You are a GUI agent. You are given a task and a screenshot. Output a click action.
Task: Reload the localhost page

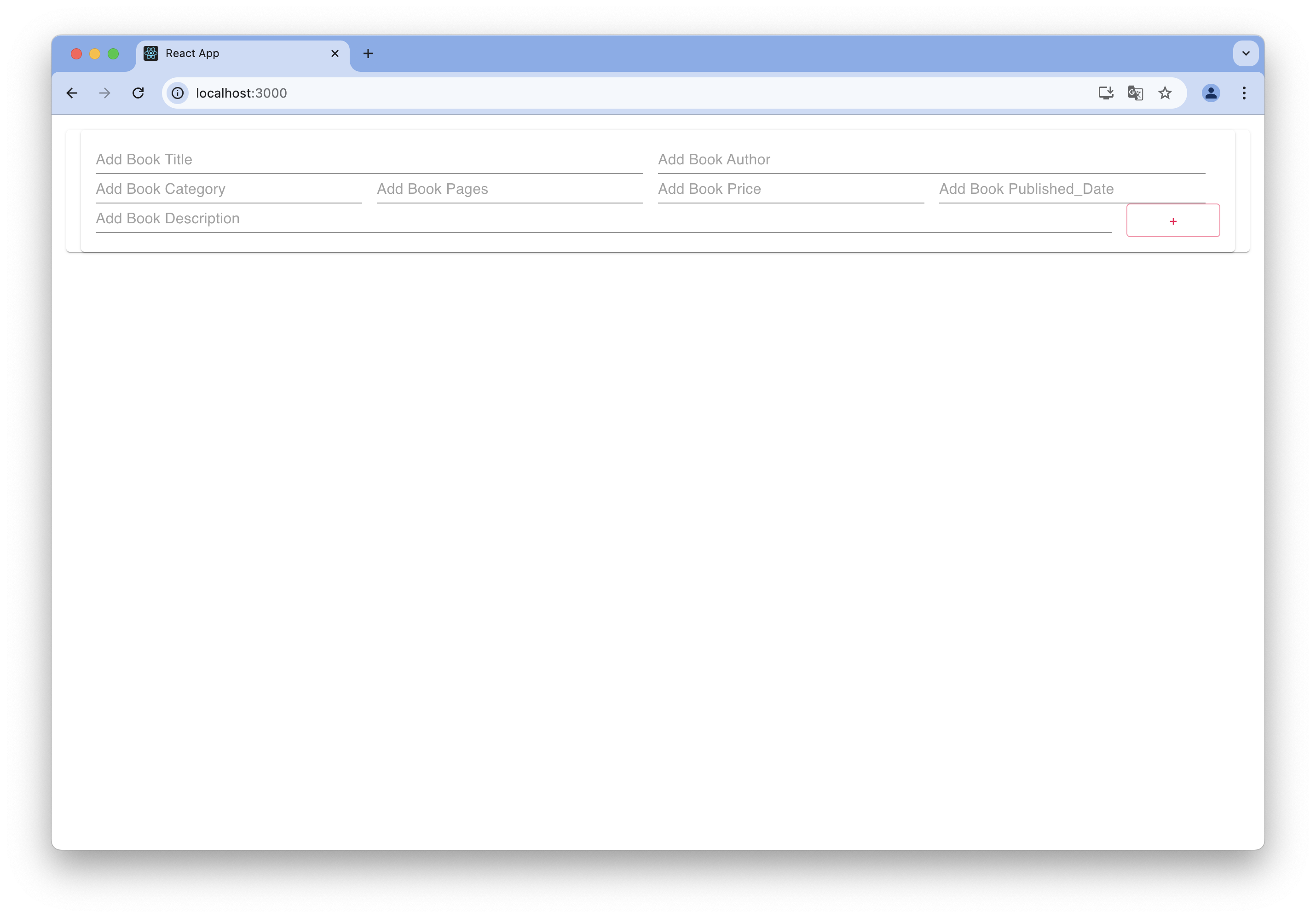point(138,93)
